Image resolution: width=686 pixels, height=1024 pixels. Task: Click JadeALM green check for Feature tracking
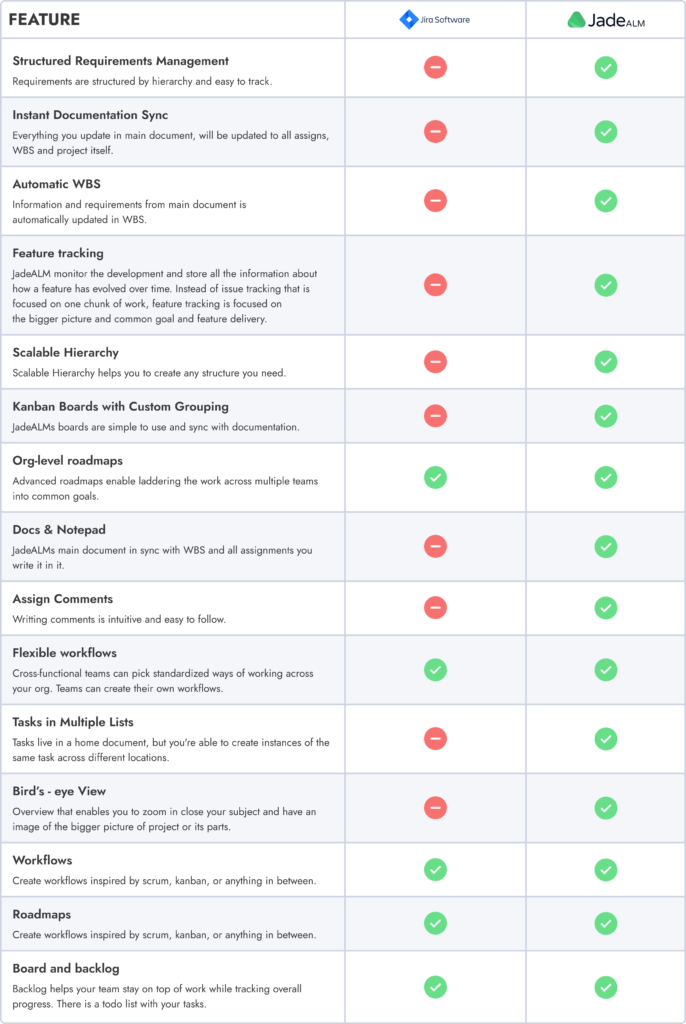[x=606, y=285]
